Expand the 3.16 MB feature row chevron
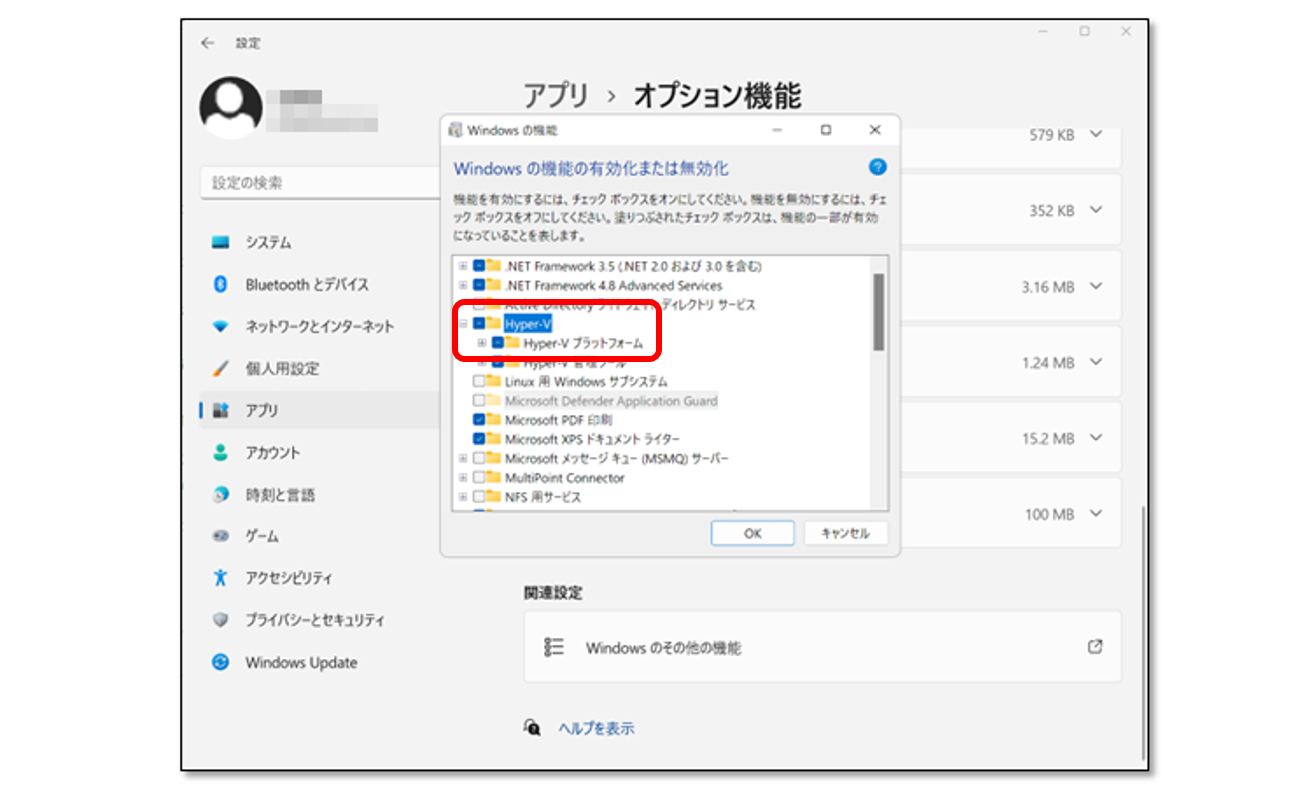This screenshot has height=789, width=1310. 1097,286
